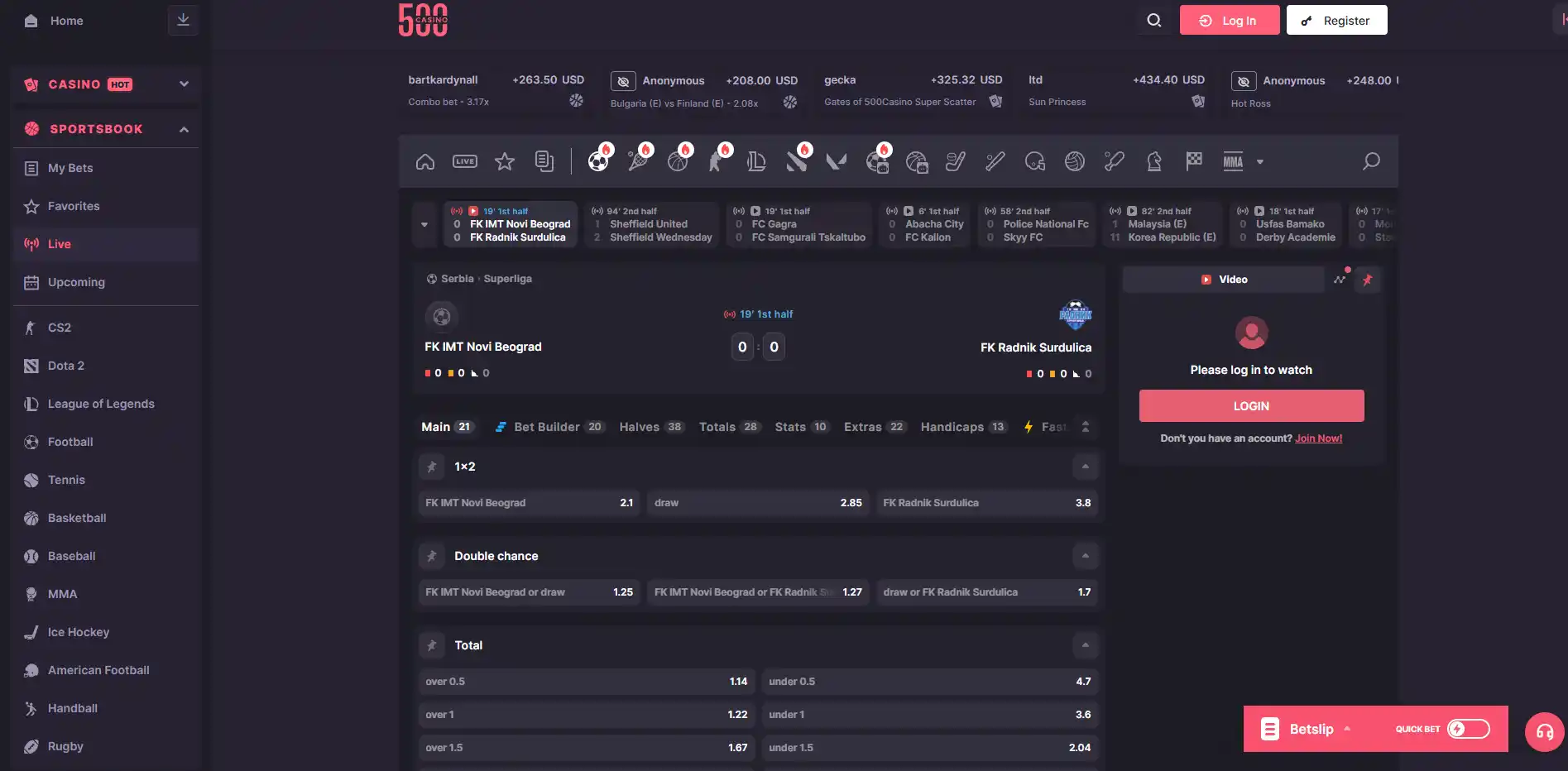Click the download app icon beside Home
Image resolution: width=1568 pixels, height=771 pixels.
click(184, 20)
